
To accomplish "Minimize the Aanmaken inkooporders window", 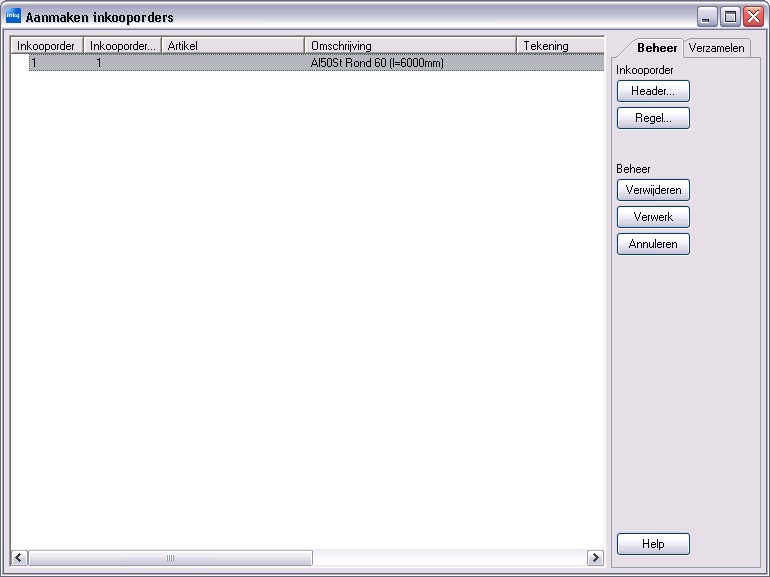I will pyautogui.click(x=707, y=17).
